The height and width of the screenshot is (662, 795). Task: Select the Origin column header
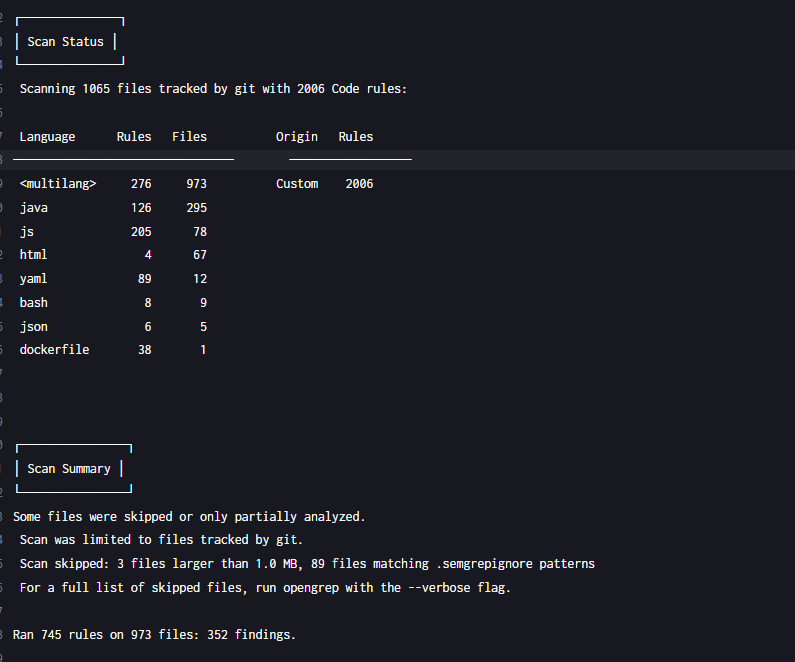click(296, 137)
